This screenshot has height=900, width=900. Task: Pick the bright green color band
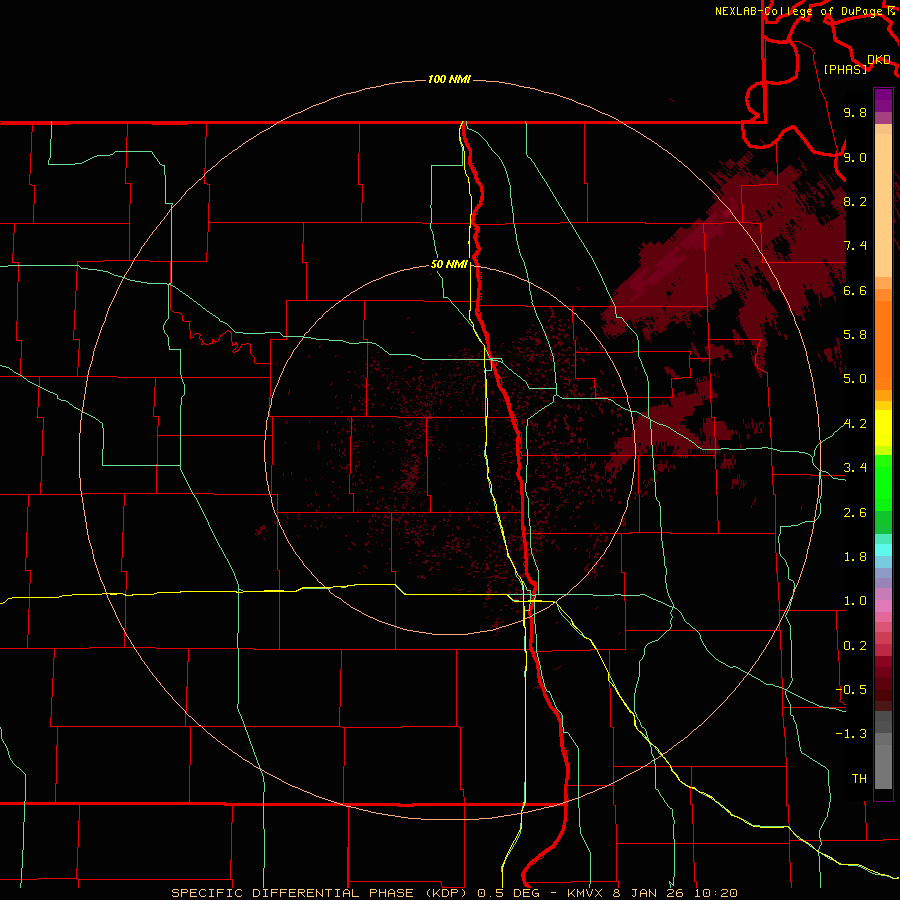click(883, 482)
